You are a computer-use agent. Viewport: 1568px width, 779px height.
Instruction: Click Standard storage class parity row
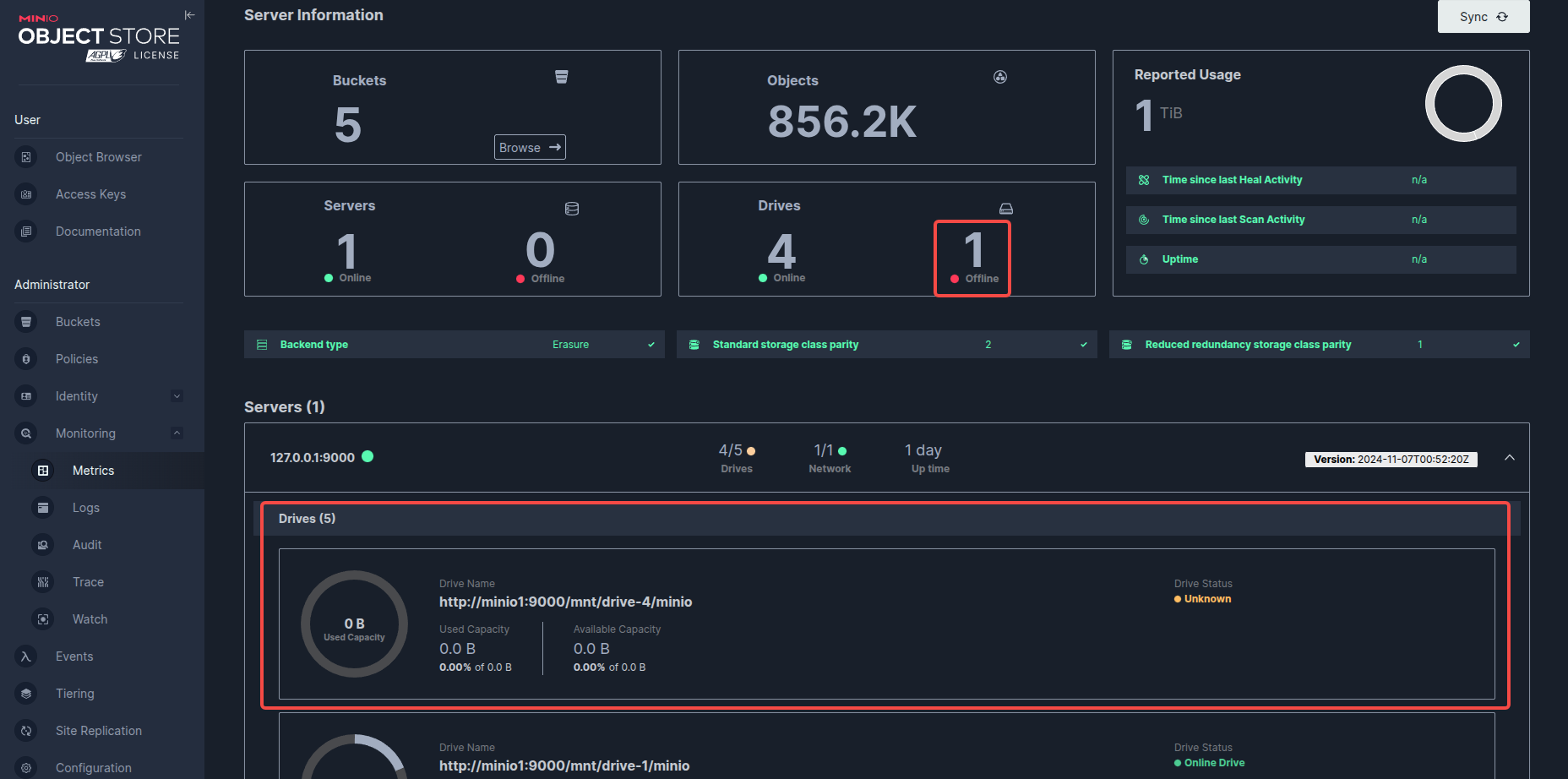coord(887,345)
